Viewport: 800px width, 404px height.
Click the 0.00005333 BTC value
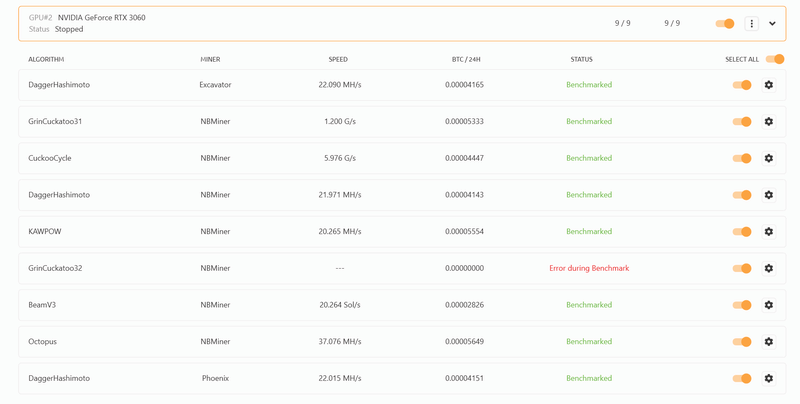click(464, 121)
